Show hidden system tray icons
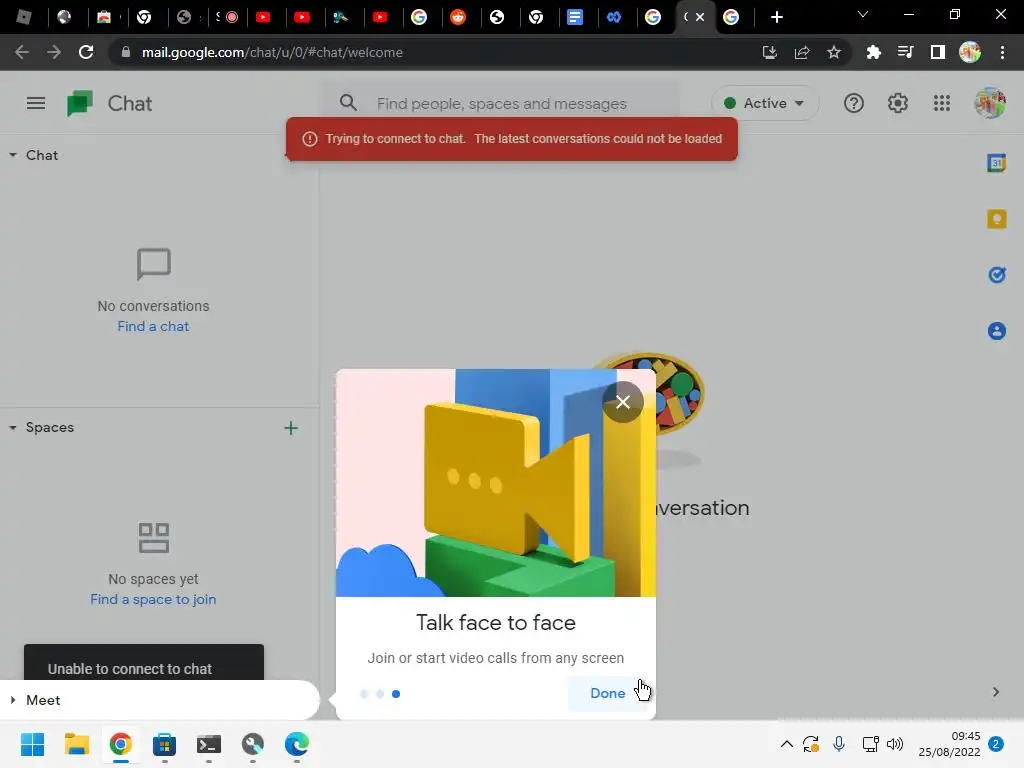 (787, 744)
